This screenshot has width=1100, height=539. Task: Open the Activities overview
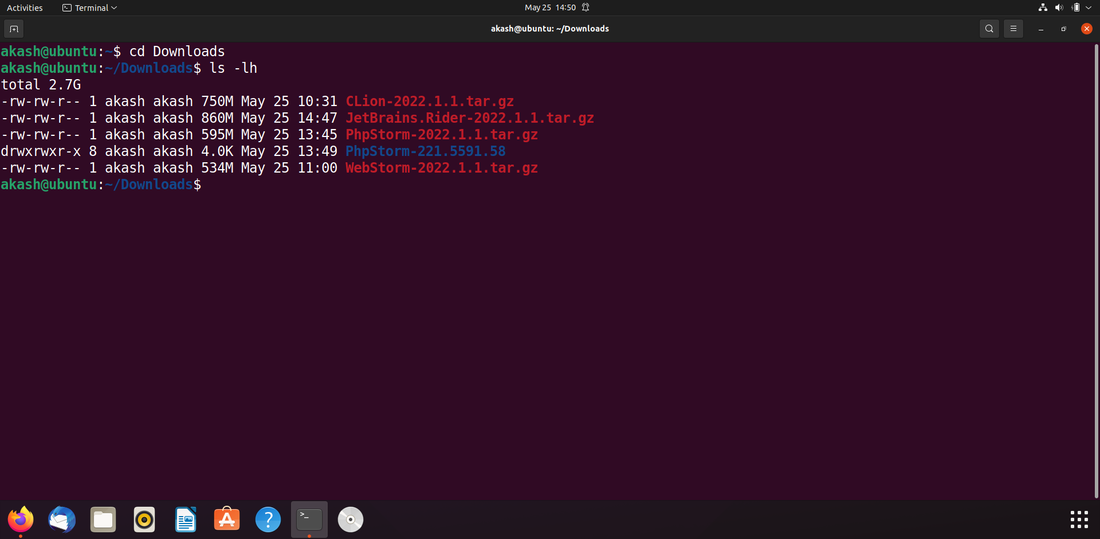coord(25,8)
